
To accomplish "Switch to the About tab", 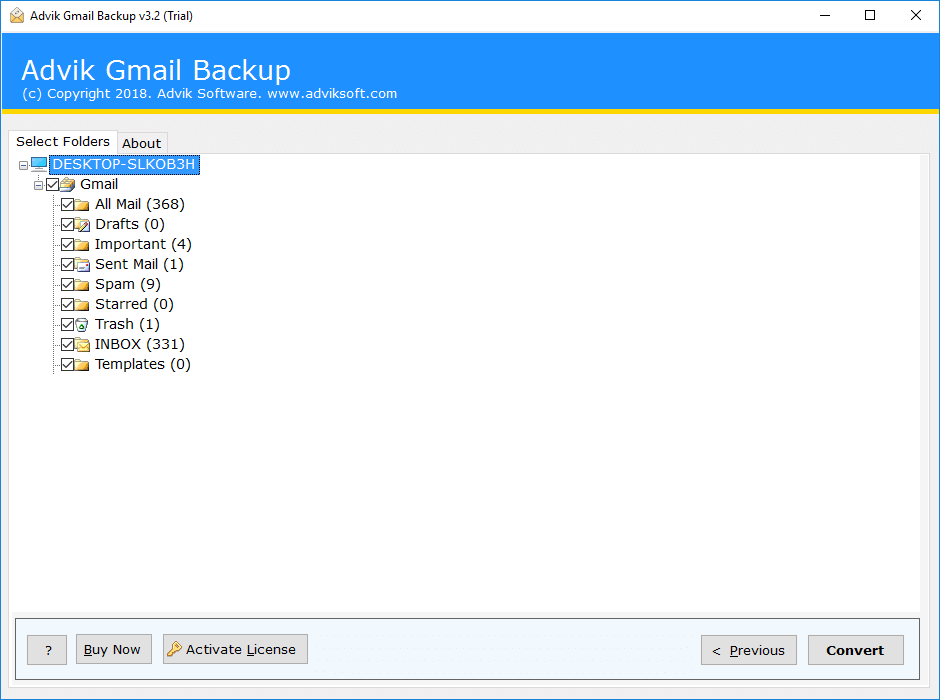I will click(141, 142).
